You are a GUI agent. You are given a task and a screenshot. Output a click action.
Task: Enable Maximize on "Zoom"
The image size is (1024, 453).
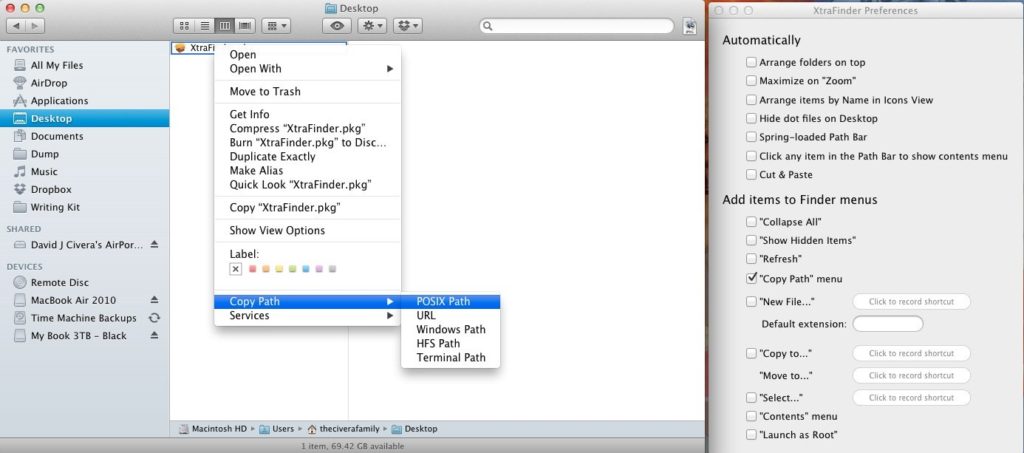[x=751, y=81]
